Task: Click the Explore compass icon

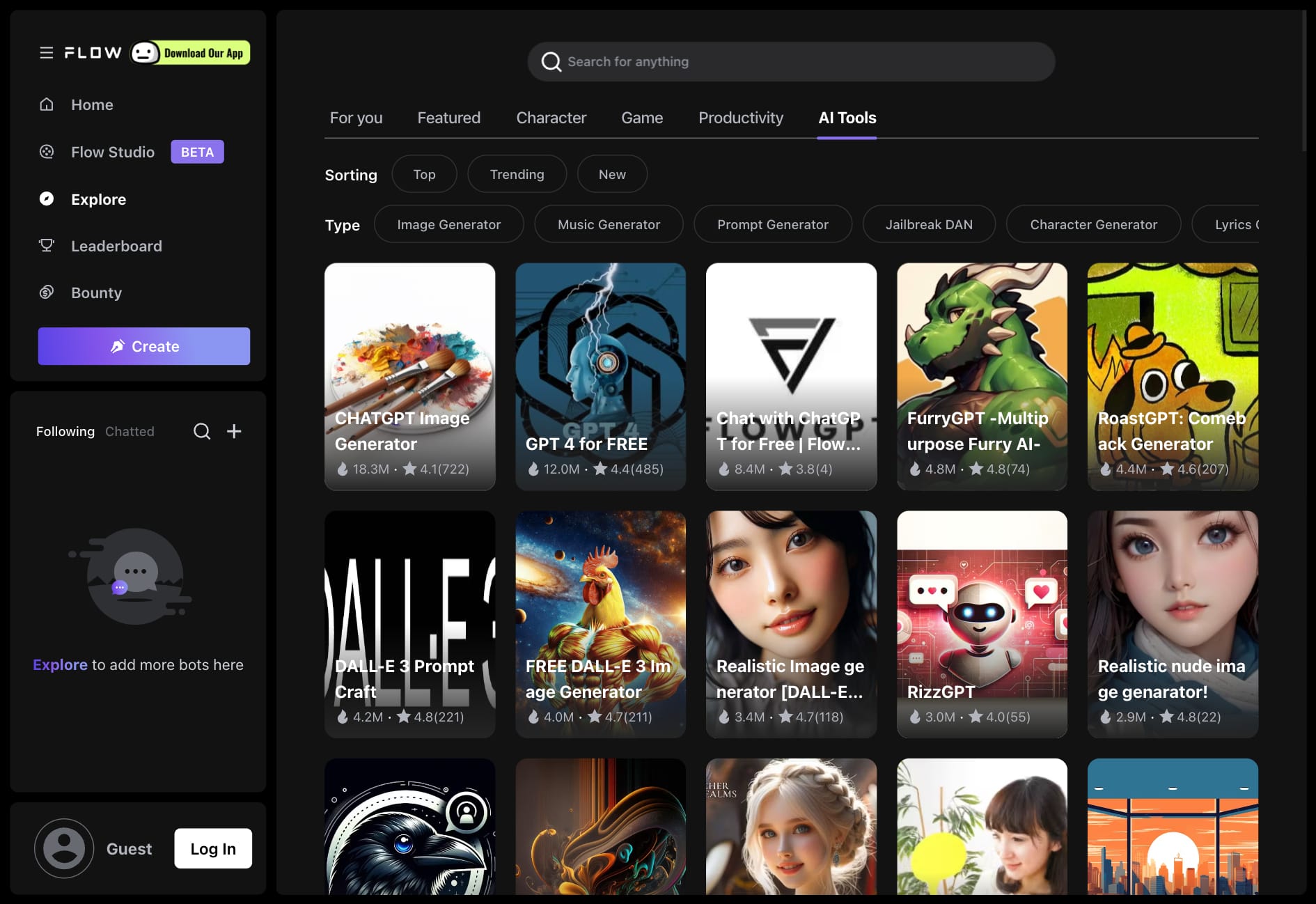Action: pyautogui.click(x=47, y=199)
